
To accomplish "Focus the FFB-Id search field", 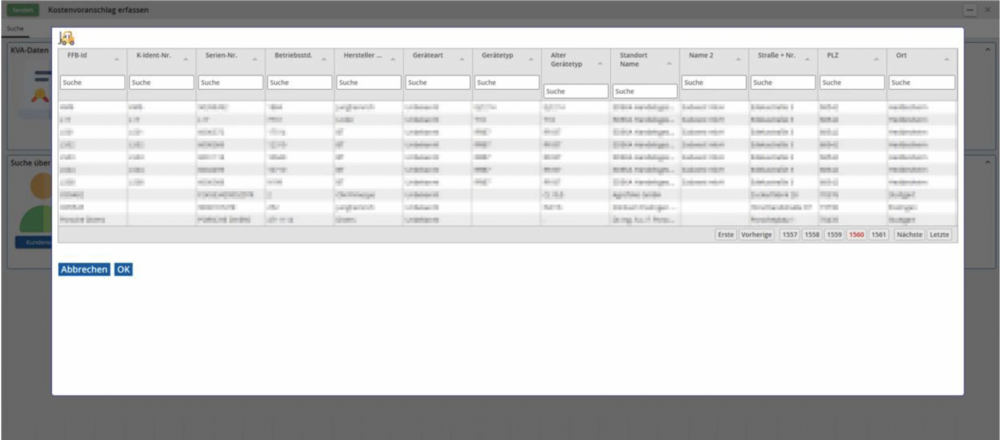I will [x=92, y=82].
